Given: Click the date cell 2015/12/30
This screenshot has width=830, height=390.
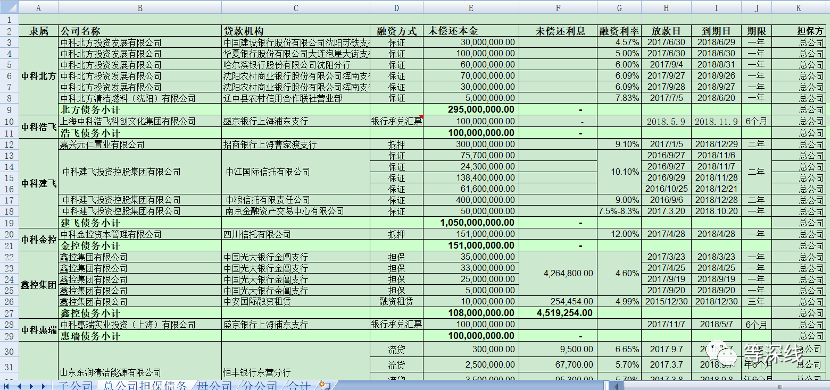Looking at the screenshot, I should [x=666, y=301].
